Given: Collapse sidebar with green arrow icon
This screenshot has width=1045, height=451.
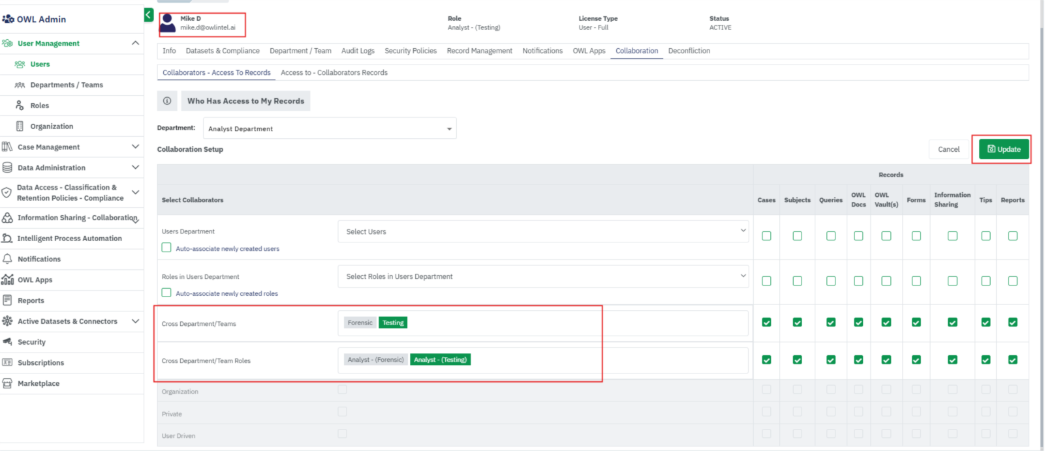Looking at the screenshot, I should pos(148,15).
